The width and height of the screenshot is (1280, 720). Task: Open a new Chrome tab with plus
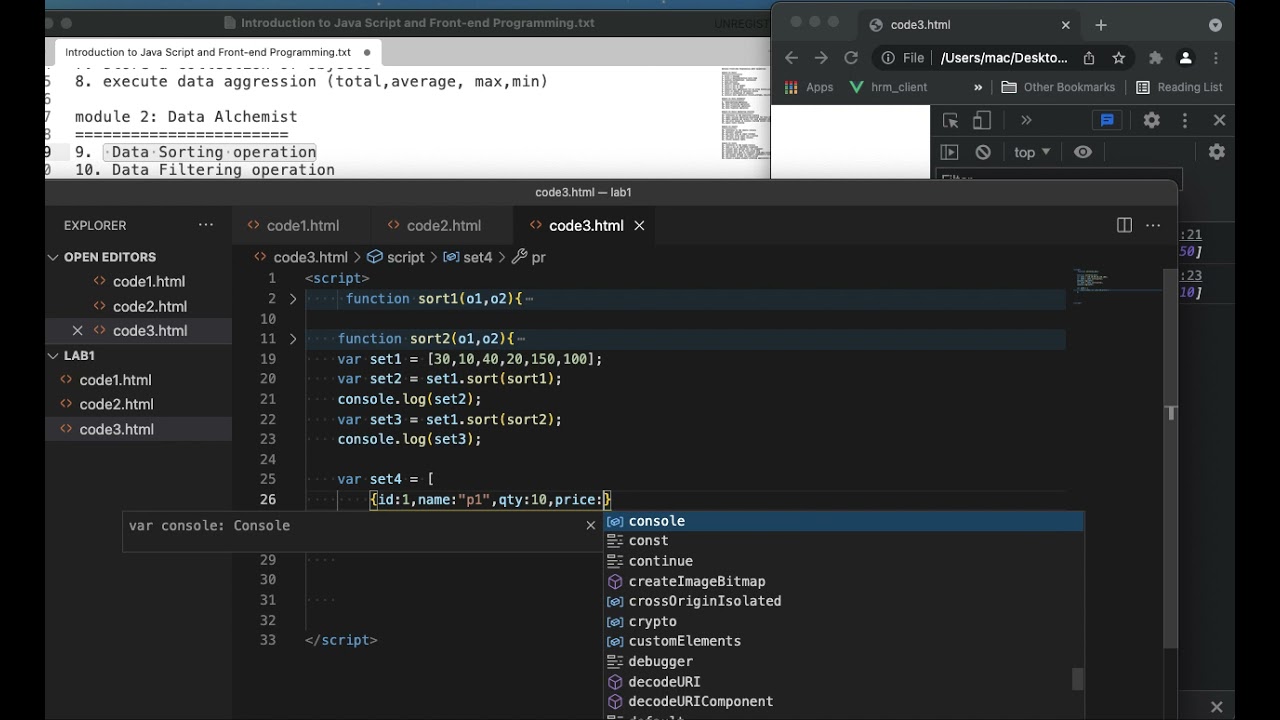[1101, 25]
